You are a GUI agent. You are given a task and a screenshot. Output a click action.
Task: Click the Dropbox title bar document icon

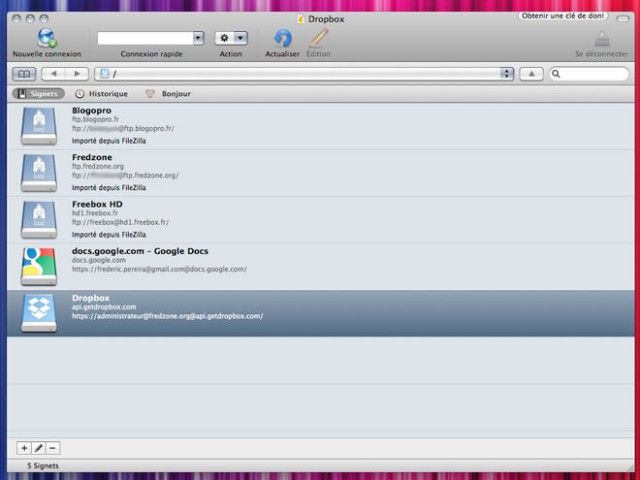pyautogui.click(x=301, y=19)
